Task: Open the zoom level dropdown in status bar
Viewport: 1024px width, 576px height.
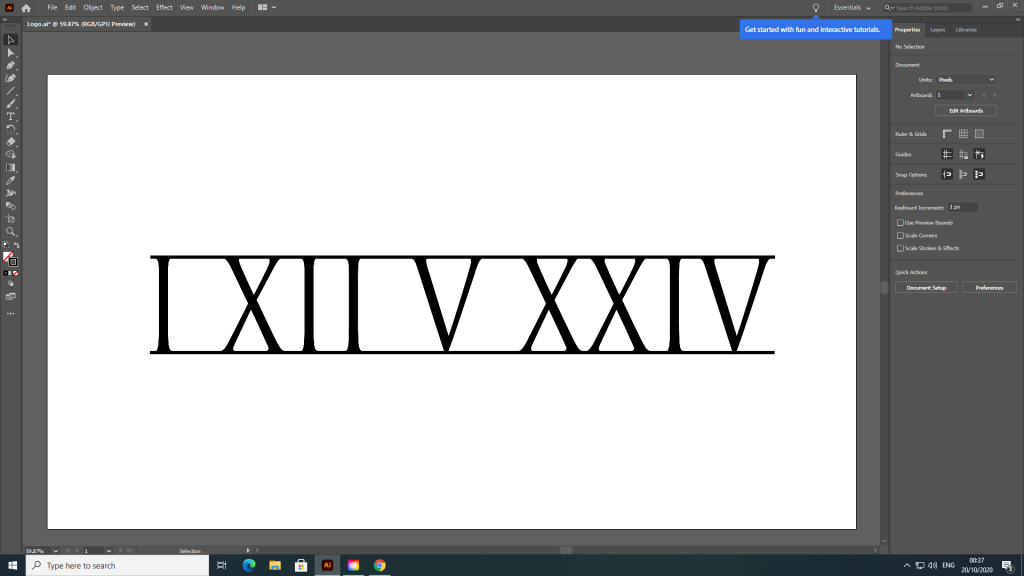Action: pos(55,550)
